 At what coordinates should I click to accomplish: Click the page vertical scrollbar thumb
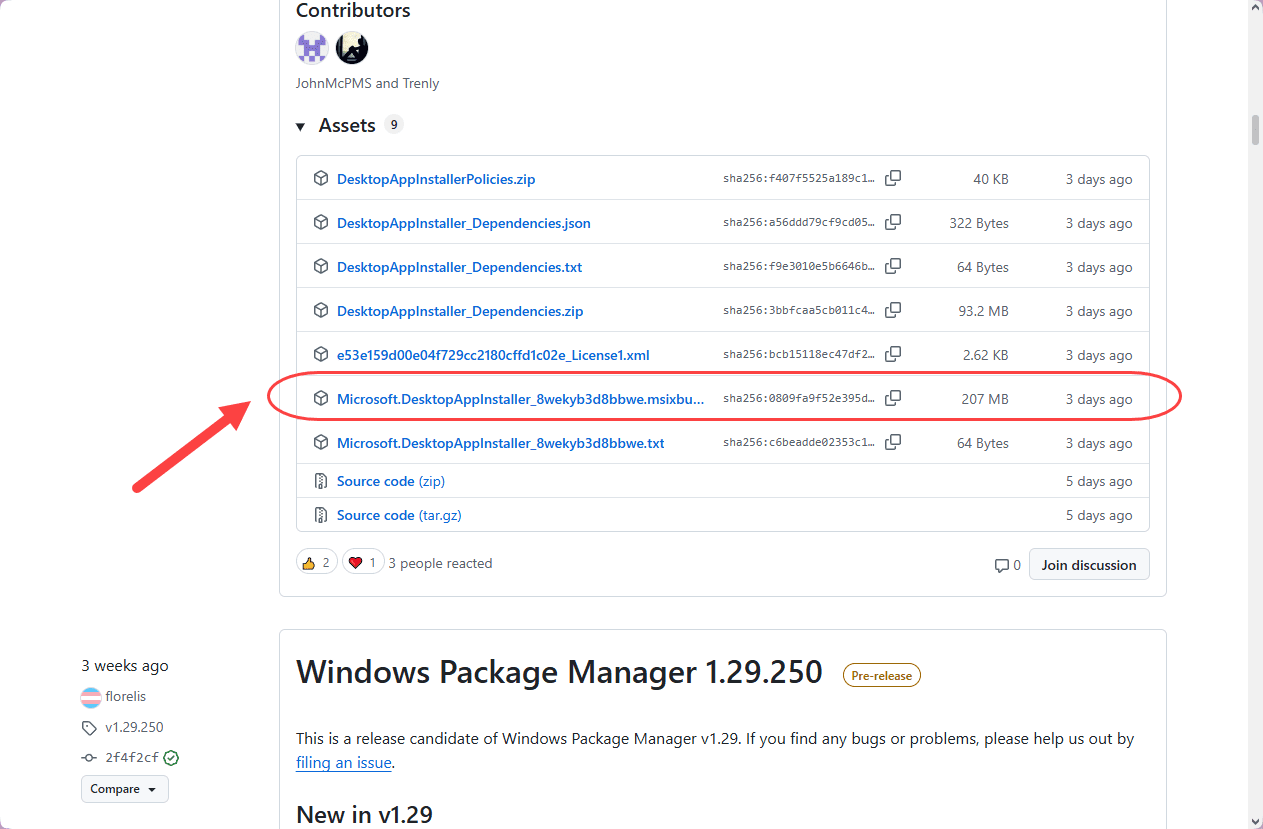click(x=1255, y=131)
